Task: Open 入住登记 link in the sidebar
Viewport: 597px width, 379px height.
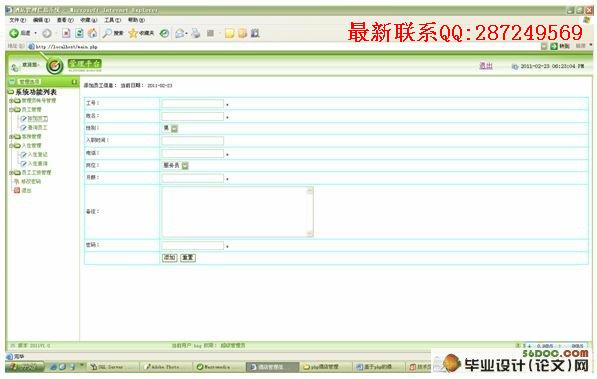Action: [x=38, y=155]
